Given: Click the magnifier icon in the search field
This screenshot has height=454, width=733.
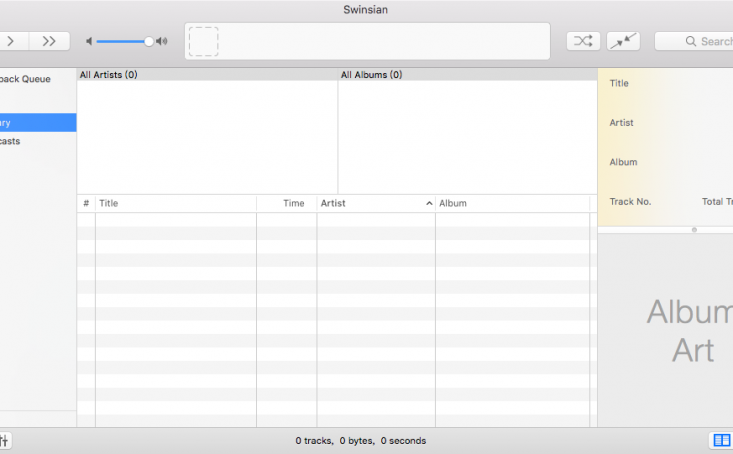Looking at the screenshot, I should click(690, 41).
